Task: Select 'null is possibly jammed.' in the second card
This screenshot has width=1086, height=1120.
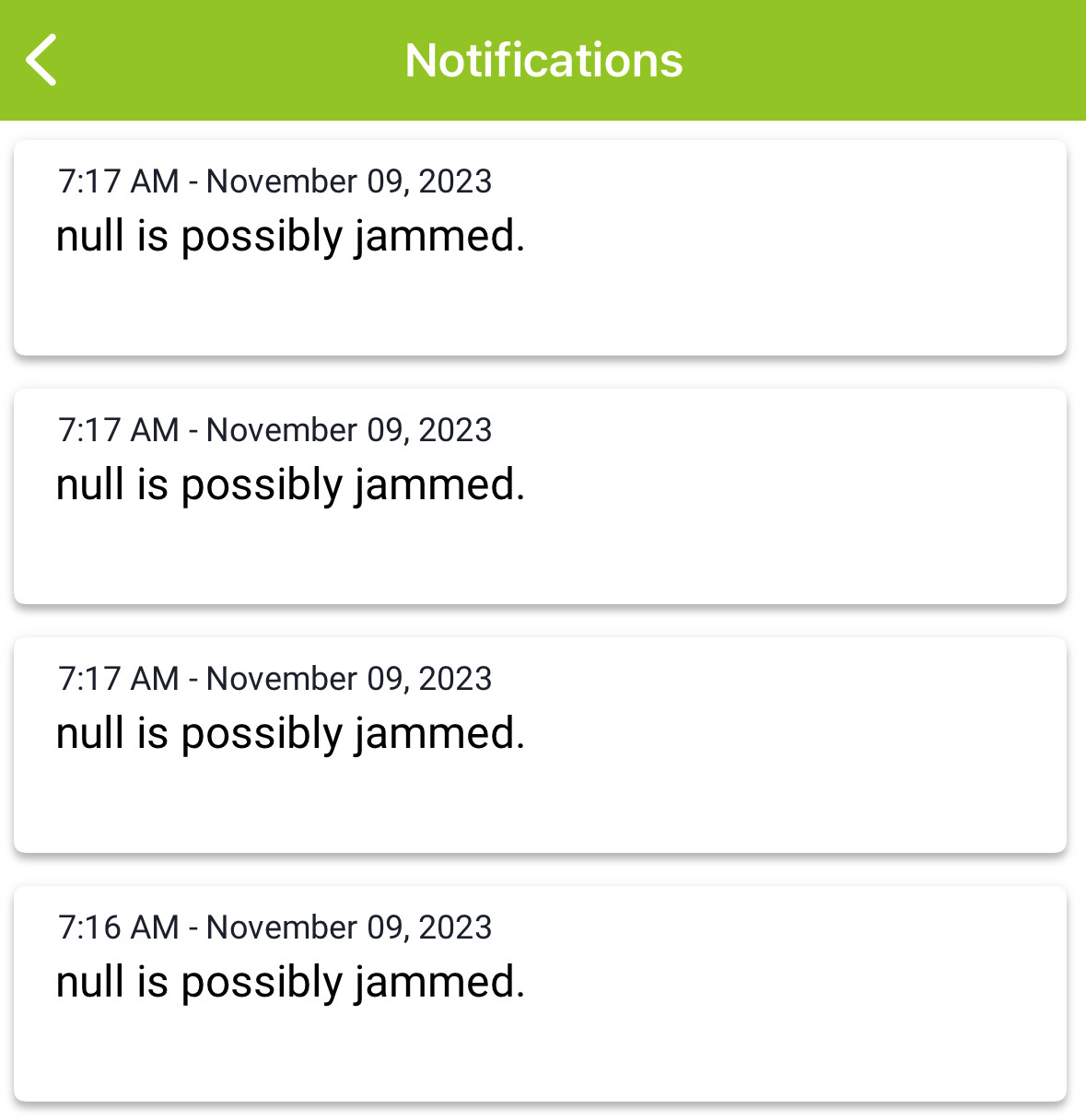Action: point(290,485)
